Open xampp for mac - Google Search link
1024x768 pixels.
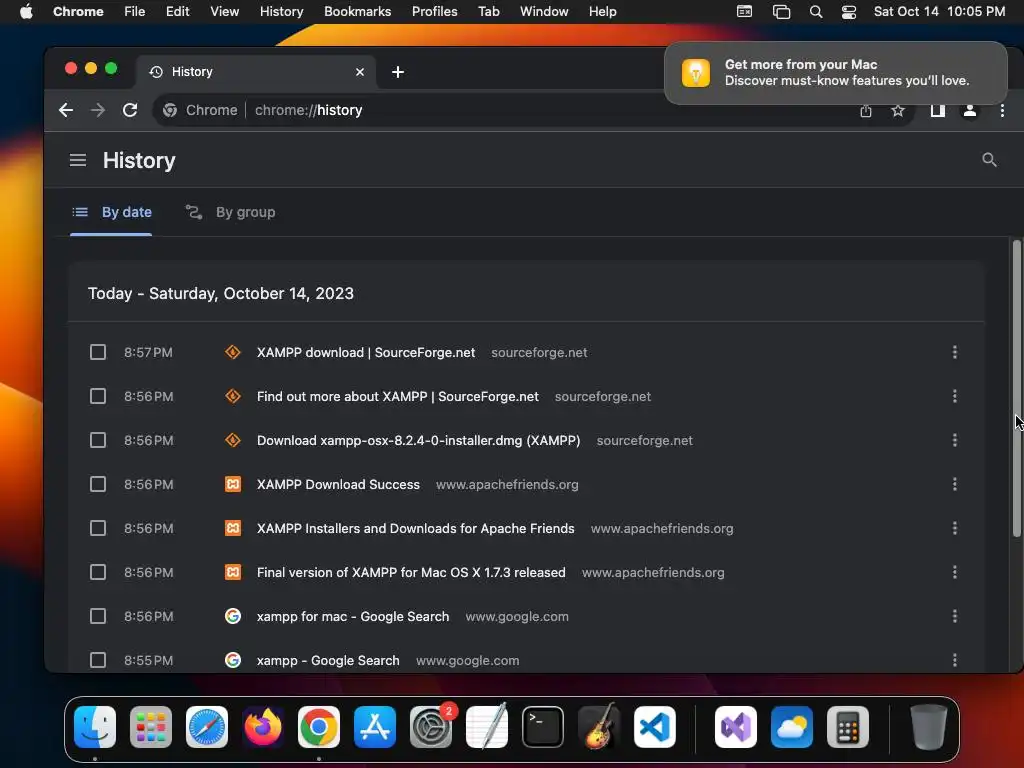click(353, 616)
